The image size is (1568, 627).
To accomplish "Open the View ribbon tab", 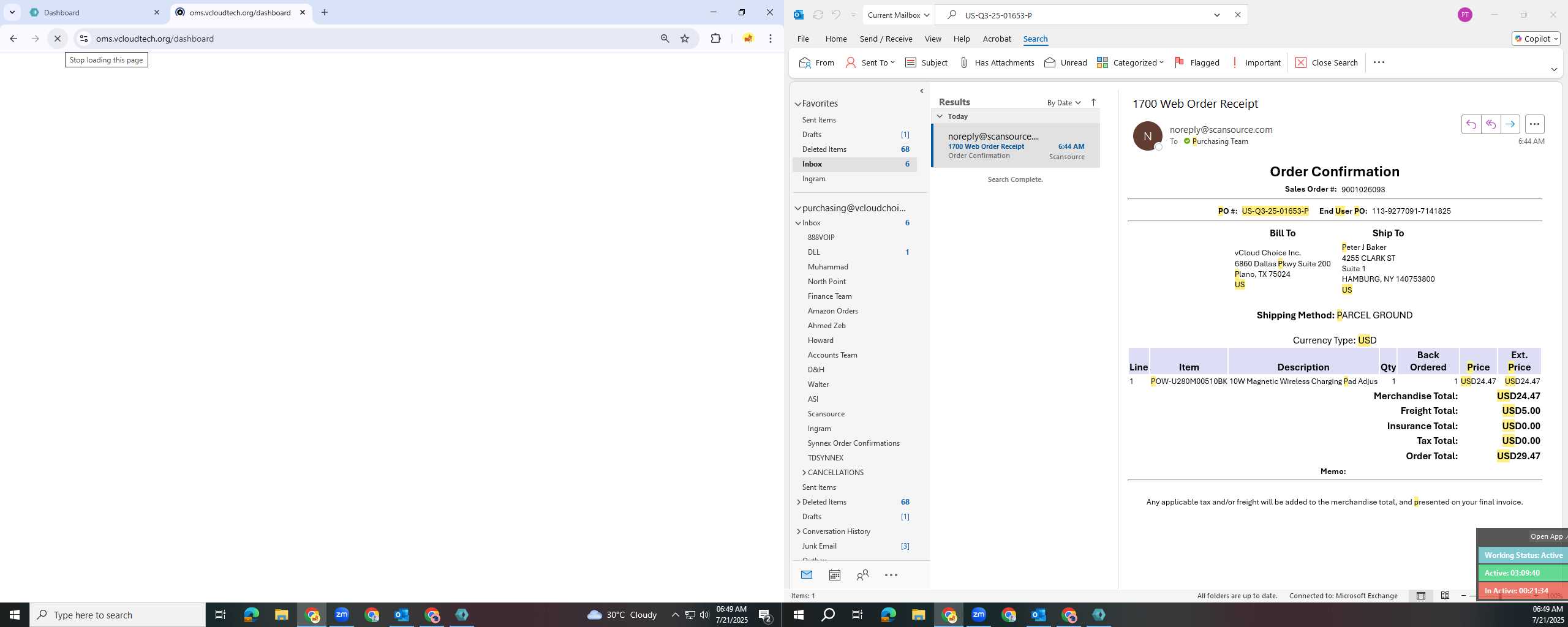I will [x=932, y=39].
